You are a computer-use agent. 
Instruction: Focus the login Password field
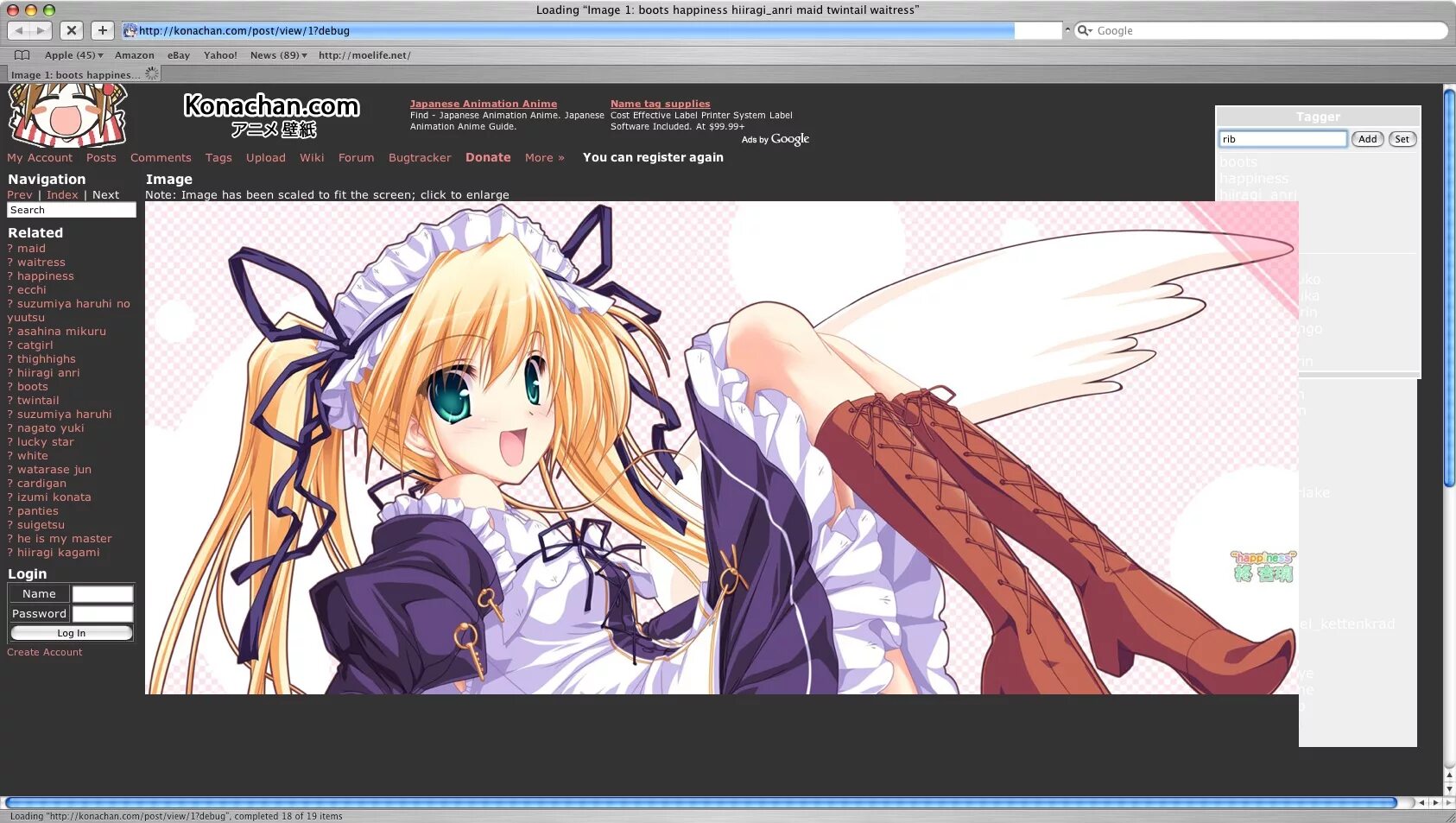103,614
